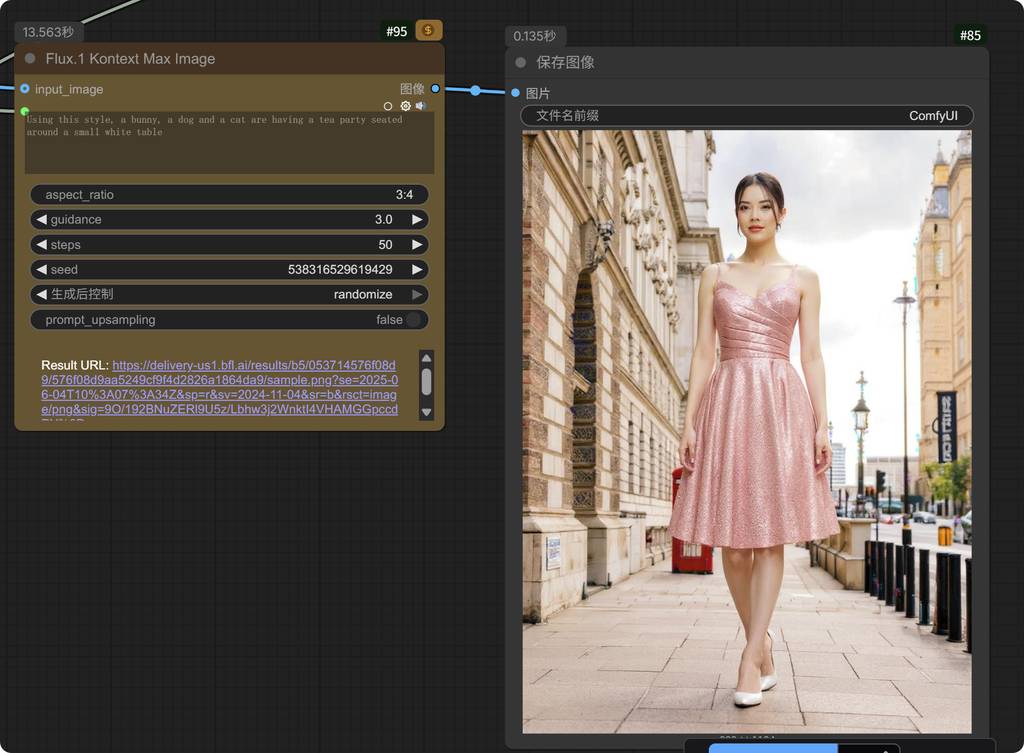Click the speaker icon above the prompt box
The image size is (1024, 753).
tap(421, 106)
